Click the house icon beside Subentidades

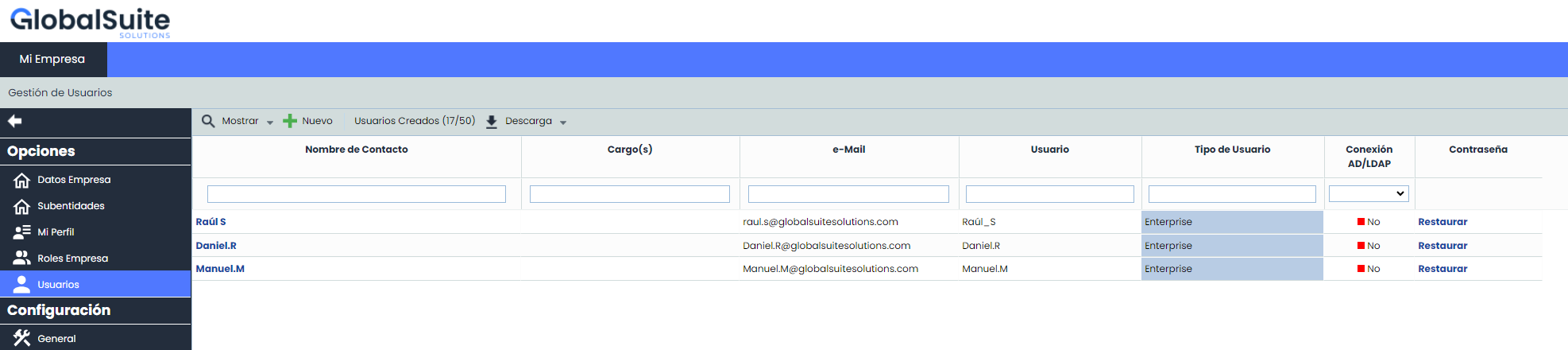click(21, 206)
